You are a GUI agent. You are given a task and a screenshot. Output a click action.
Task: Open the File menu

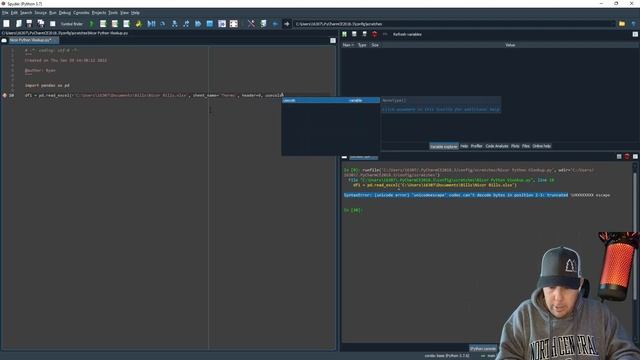pos(5,13)
